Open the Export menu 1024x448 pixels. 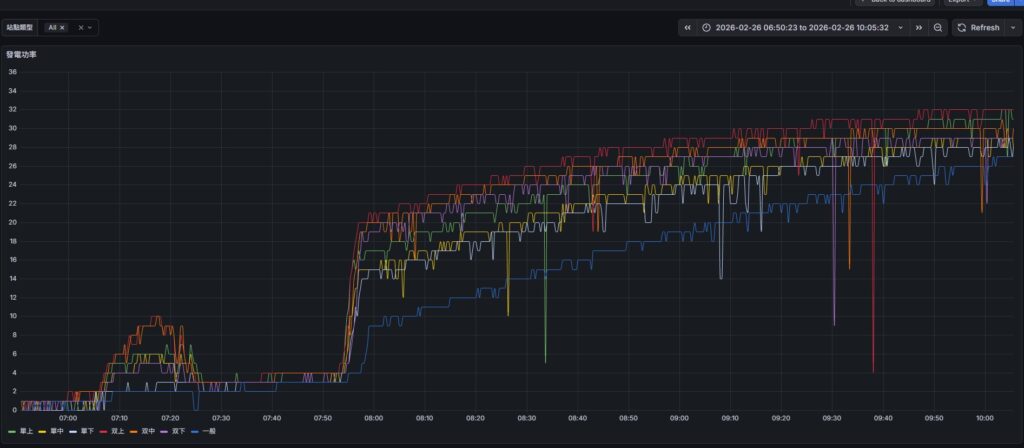(962, 2)
